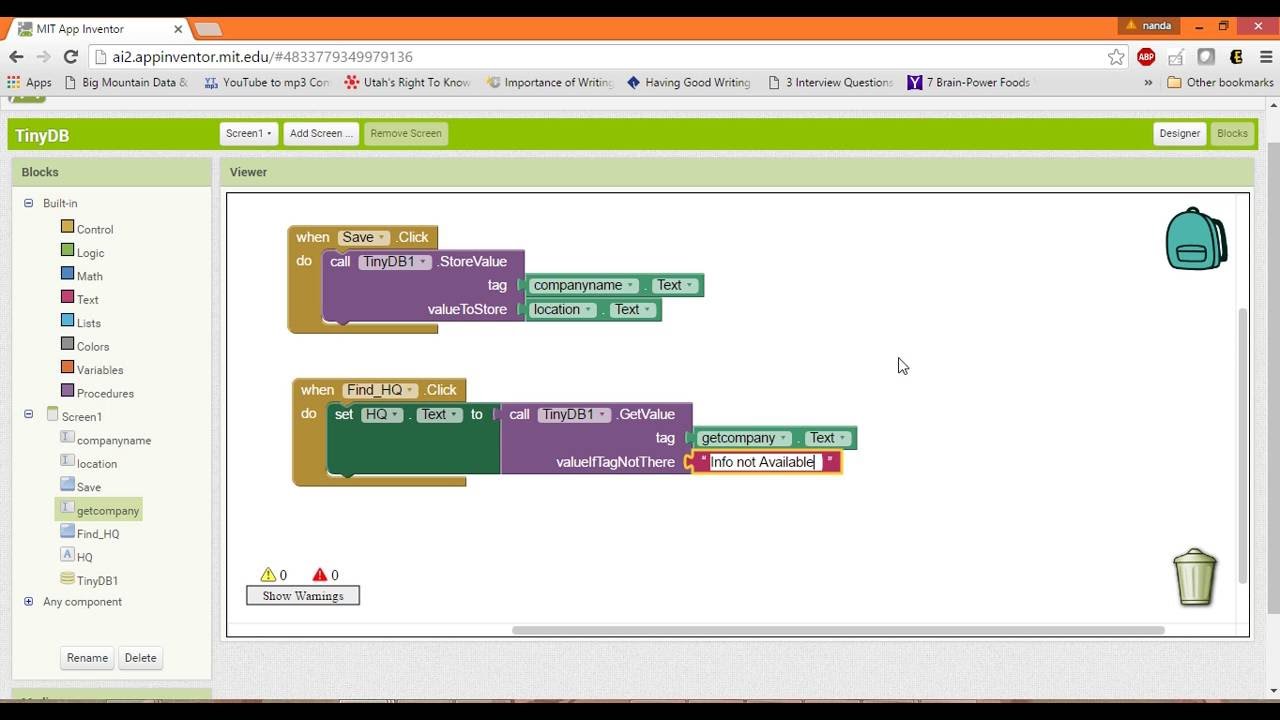Click the yellow warning triangle icon
Image resolution: width=1280 pixels, height=720 pixels.
(x=268, y=575)
